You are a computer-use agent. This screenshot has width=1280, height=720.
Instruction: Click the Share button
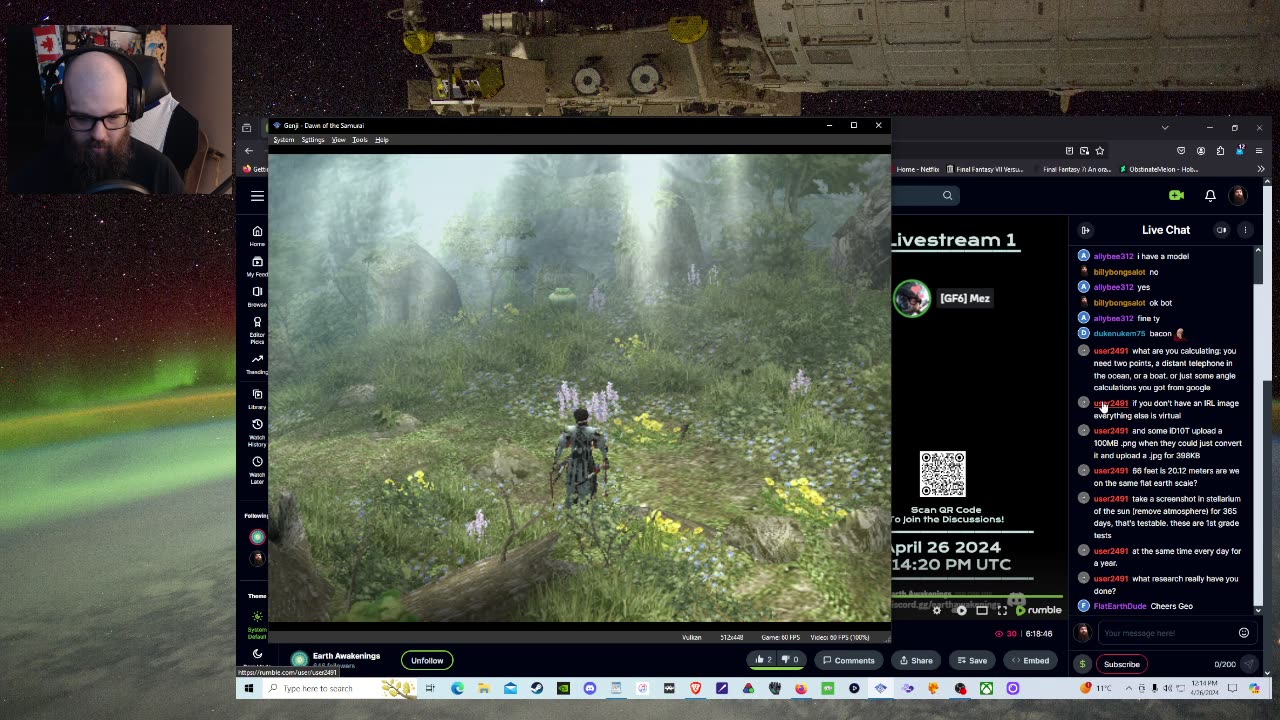pos(916,660)
